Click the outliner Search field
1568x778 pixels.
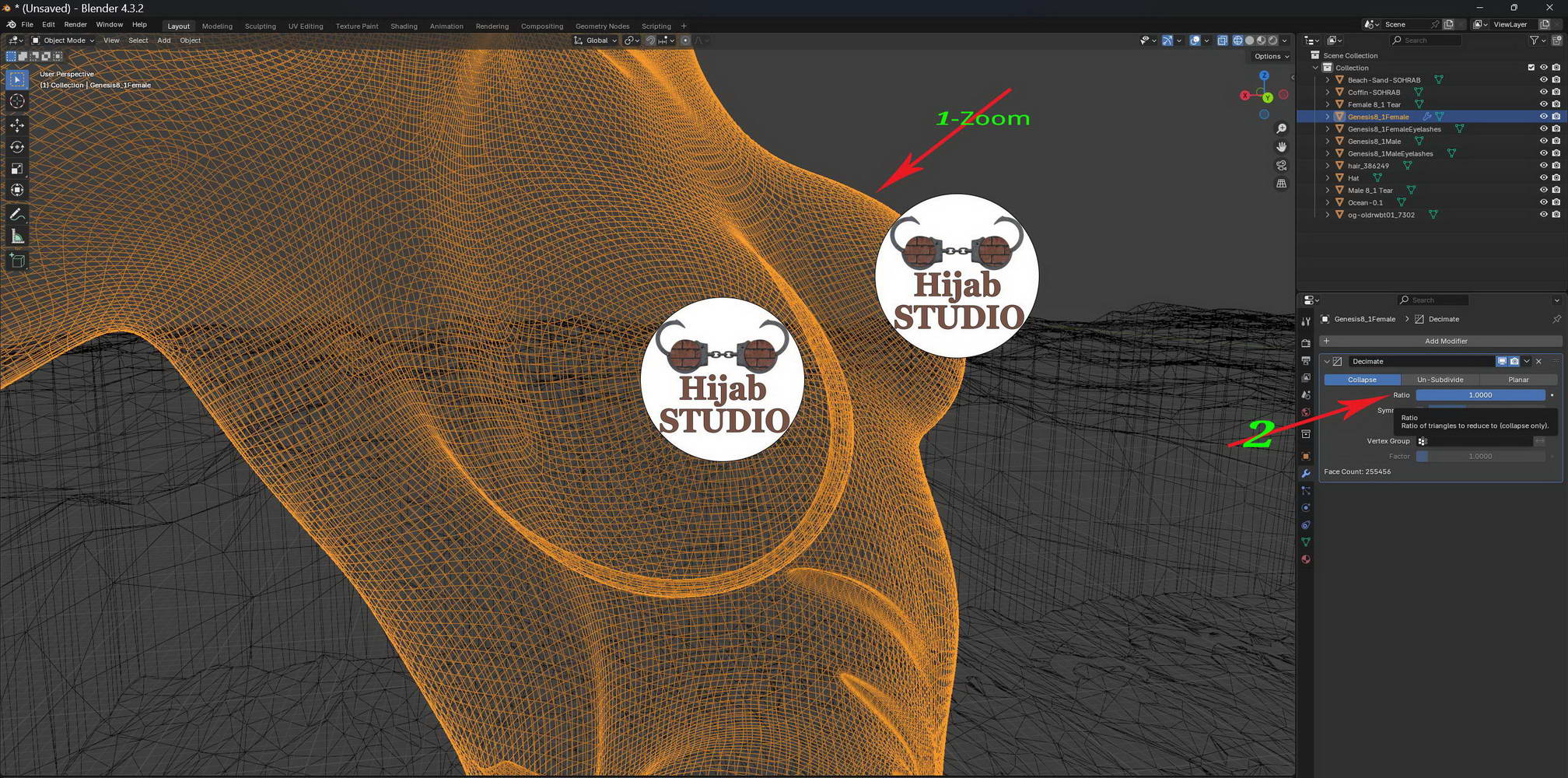click(x=1426, y=40)
